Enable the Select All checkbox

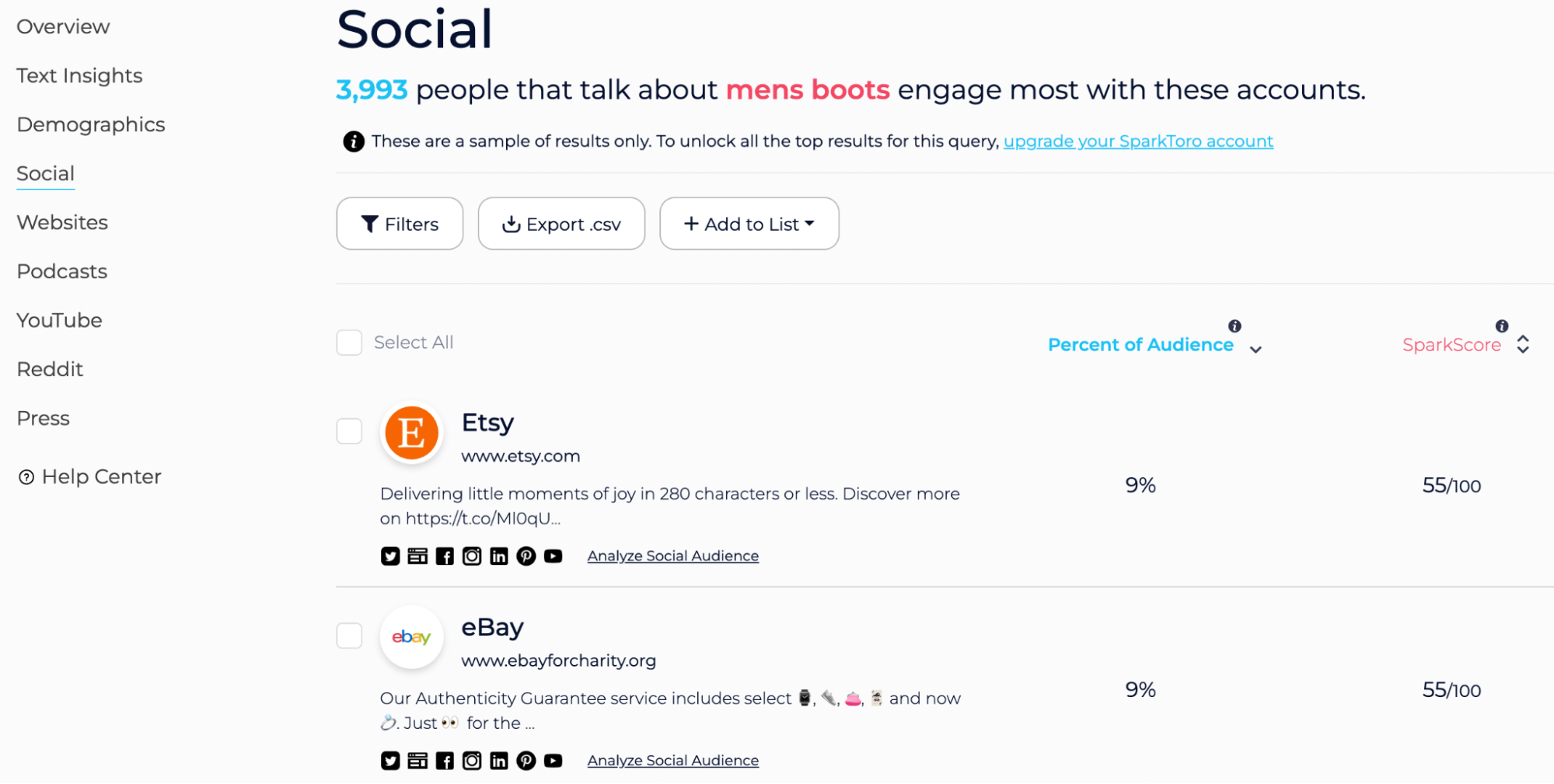point(349,342)
